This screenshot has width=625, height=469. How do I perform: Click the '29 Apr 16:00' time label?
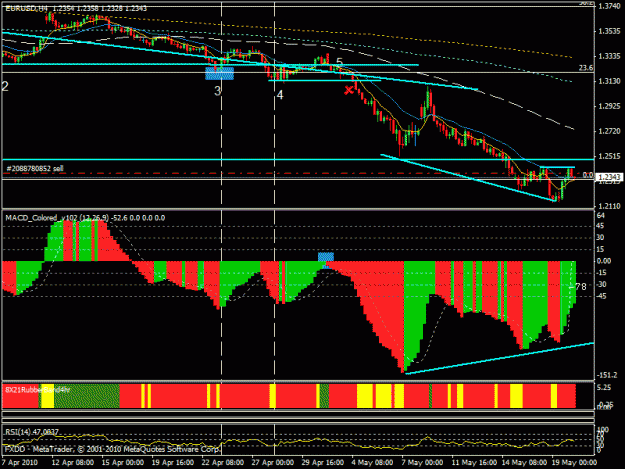322,463
